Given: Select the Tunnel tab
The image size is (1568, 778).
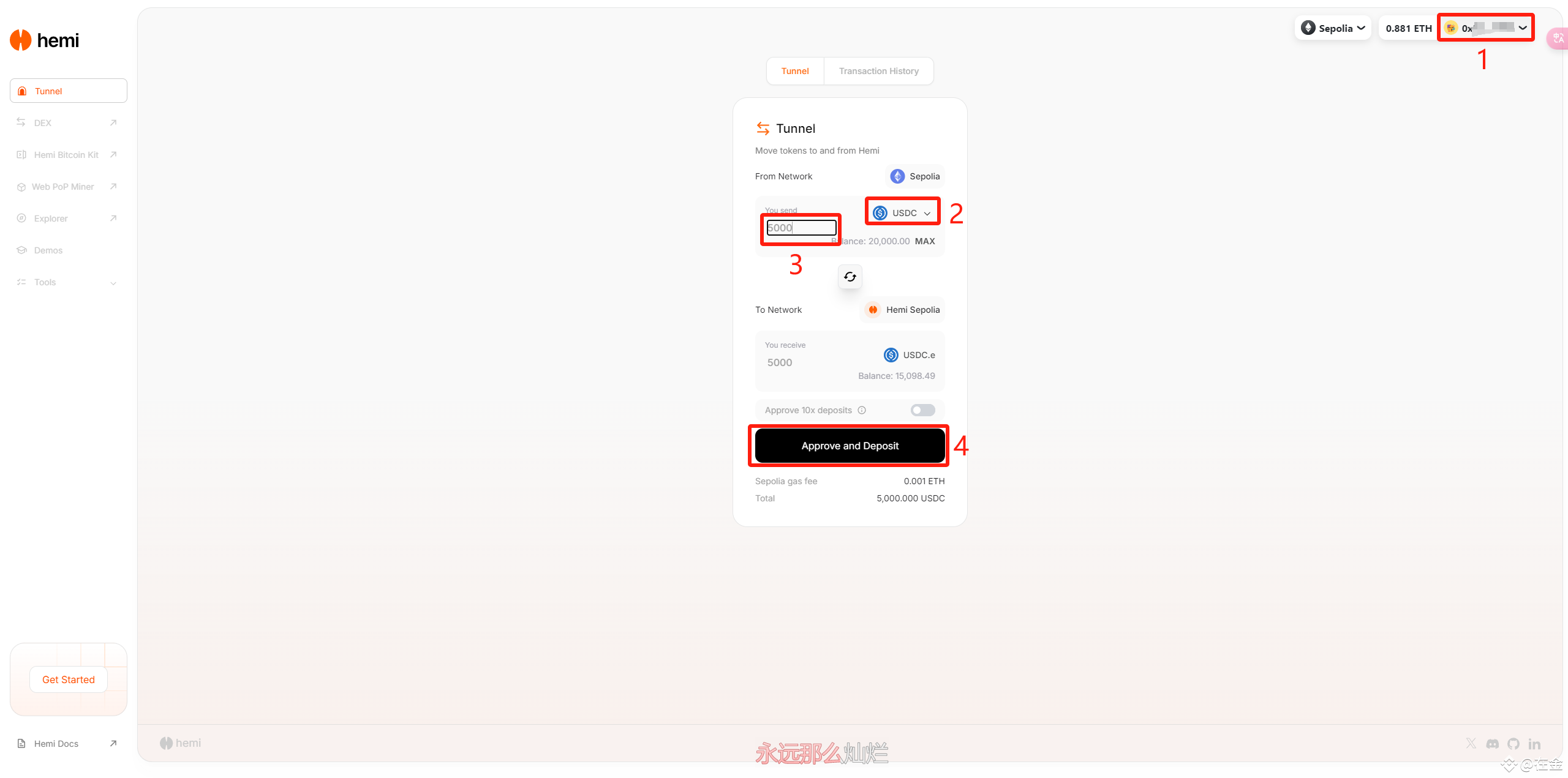Looking at the screenshot, I should pos(795,71).
